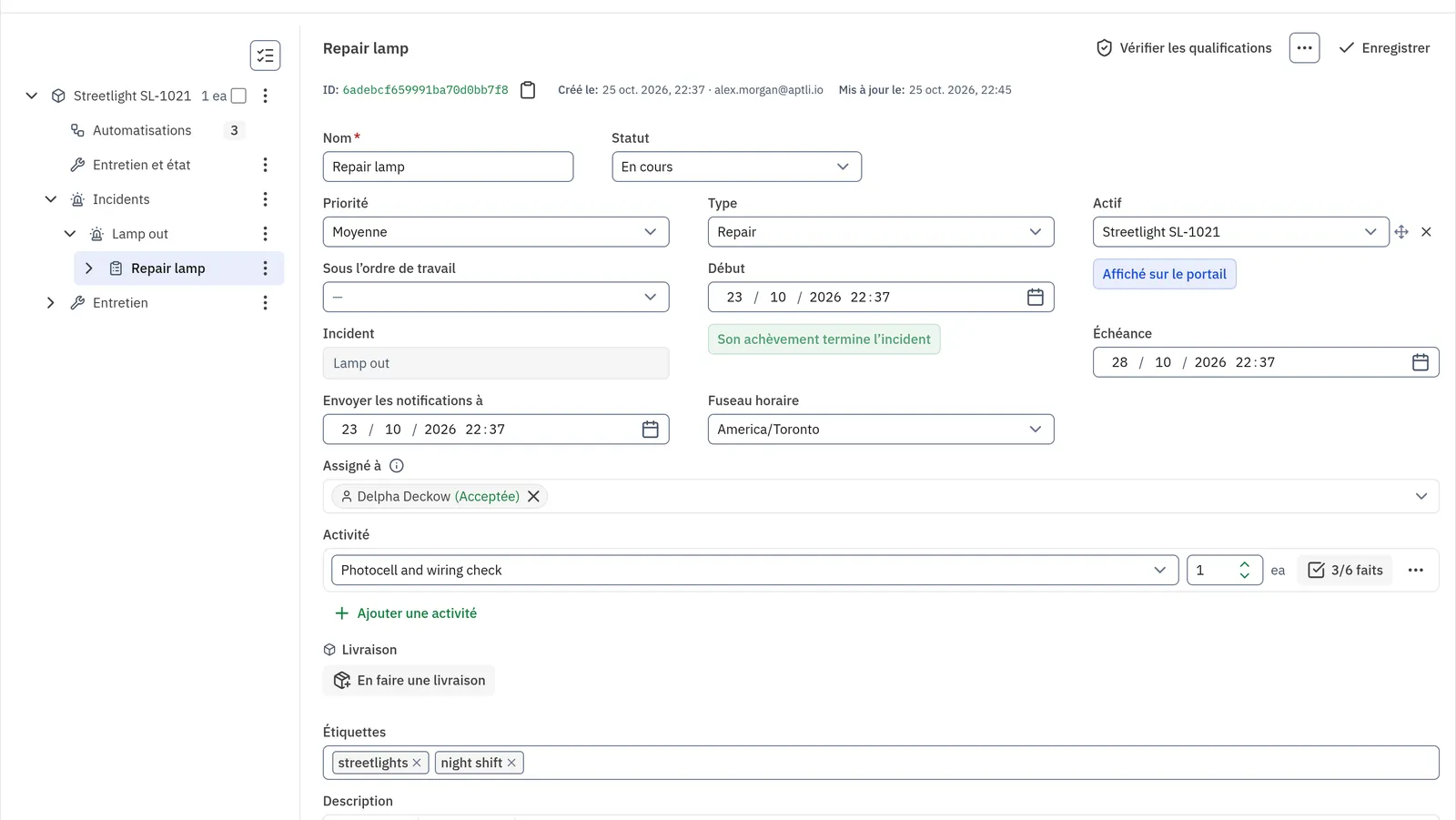Click Vérifier les qualifications

1184,48
